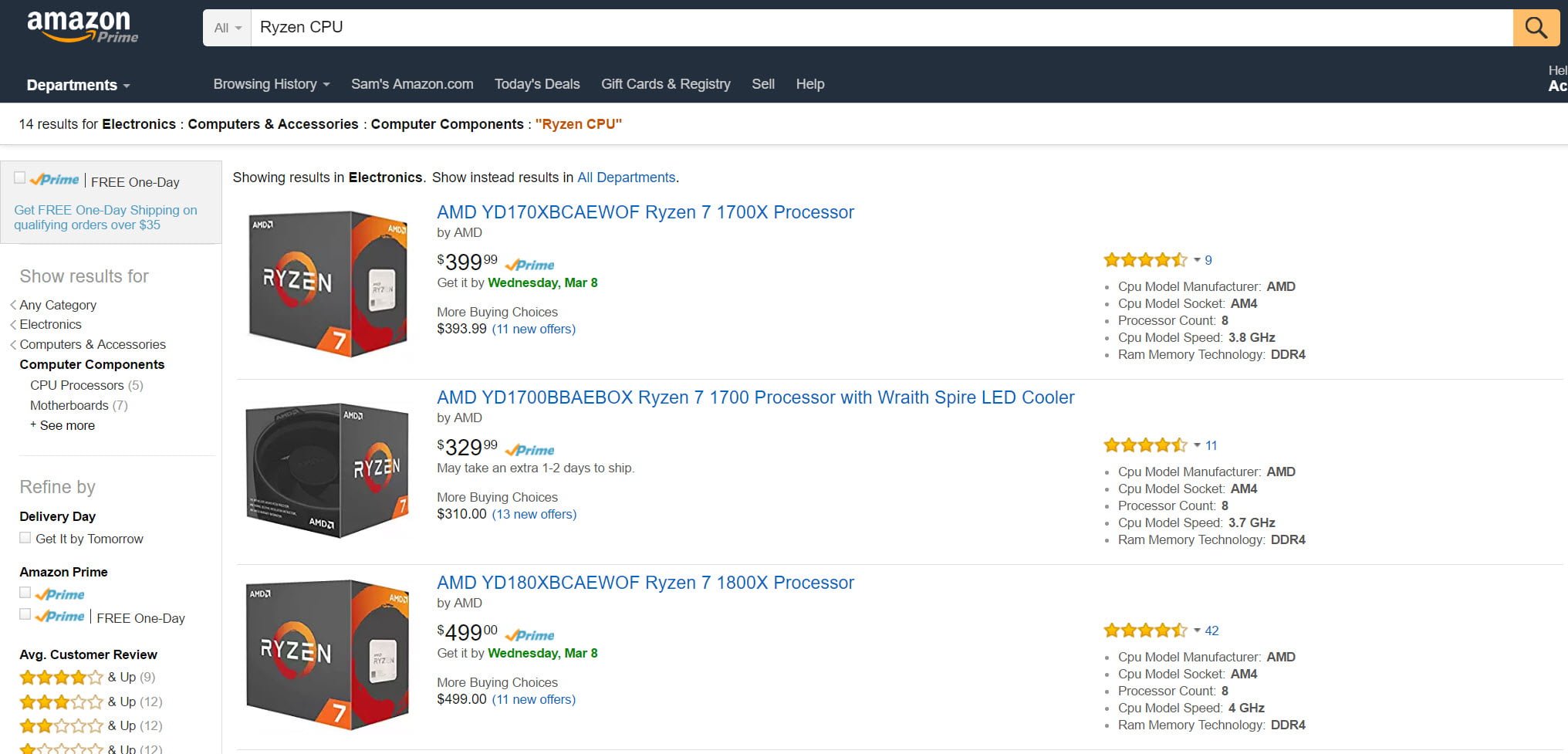1568x754 pixels.
Task: Open the Help page
Action: 810,84
